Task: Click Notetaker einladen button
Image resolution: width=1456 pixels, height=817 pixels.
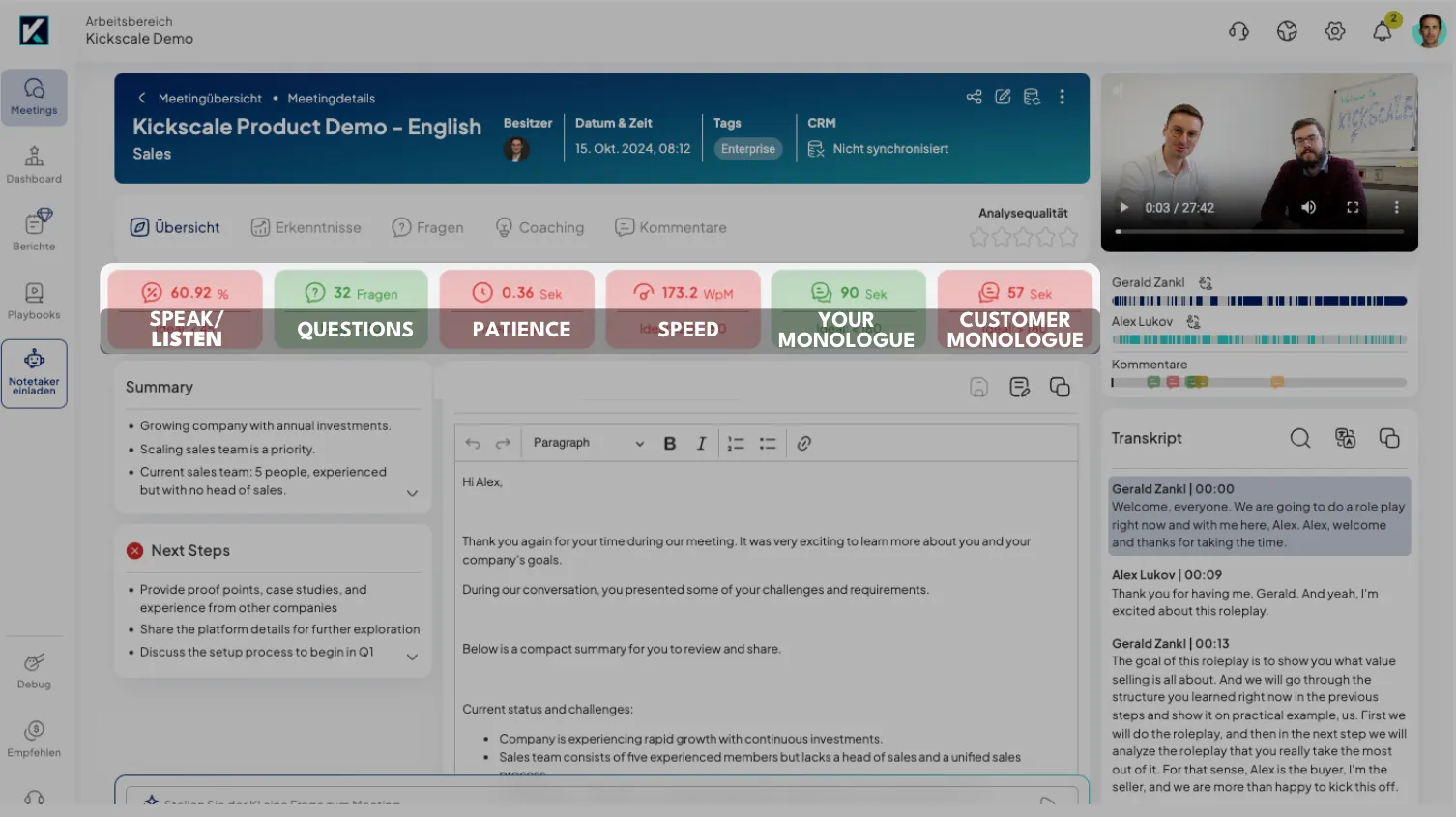Action: [34, 373]
